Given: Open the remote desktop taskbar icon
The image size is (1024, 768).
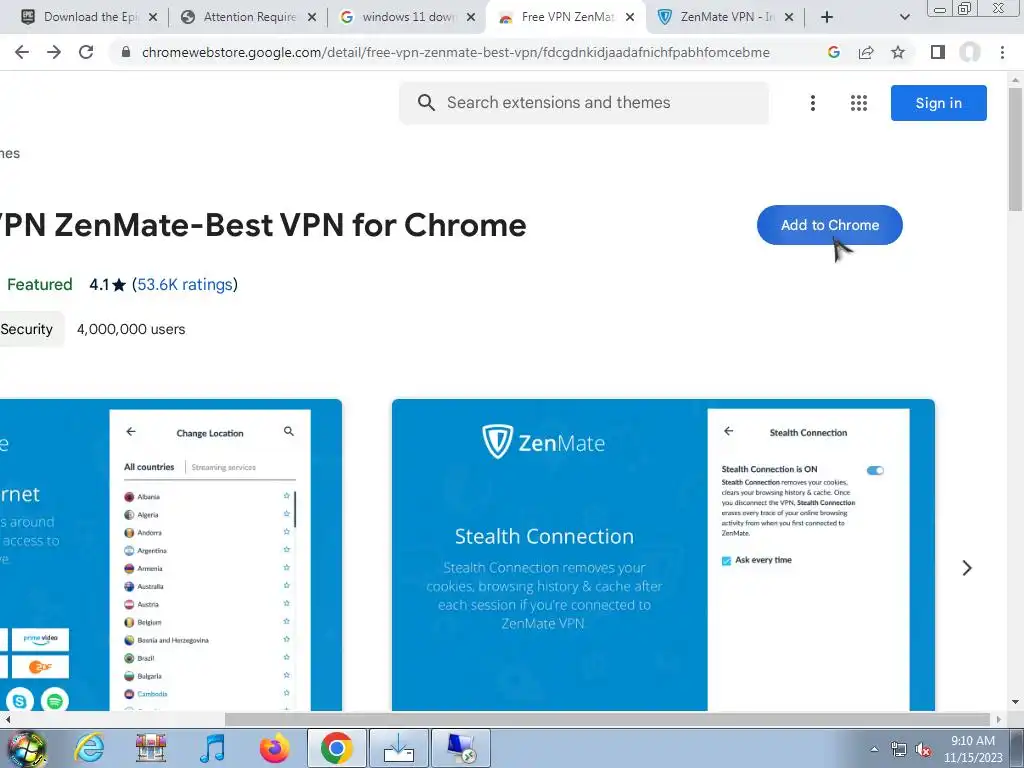Looking at the screenshot, I should [x=460, y=748].
